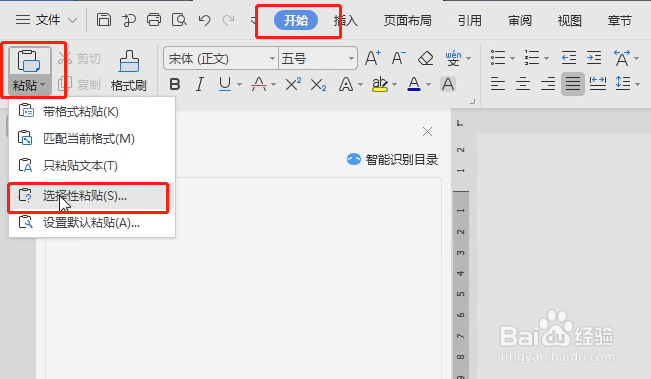Switch to the 审阅 tab
The height and width of the screenshot is (379, 651).
click(520, 20)
